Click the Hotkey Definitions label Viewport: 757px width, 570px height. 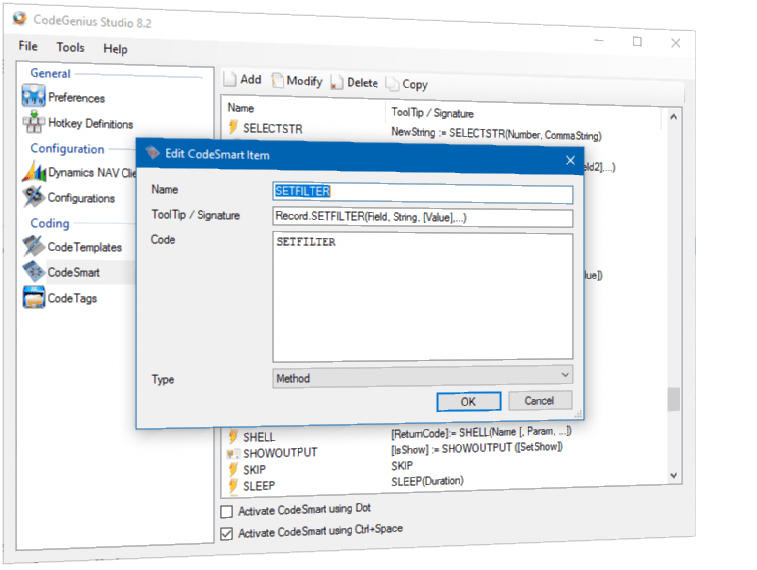(x=90, y=124)
